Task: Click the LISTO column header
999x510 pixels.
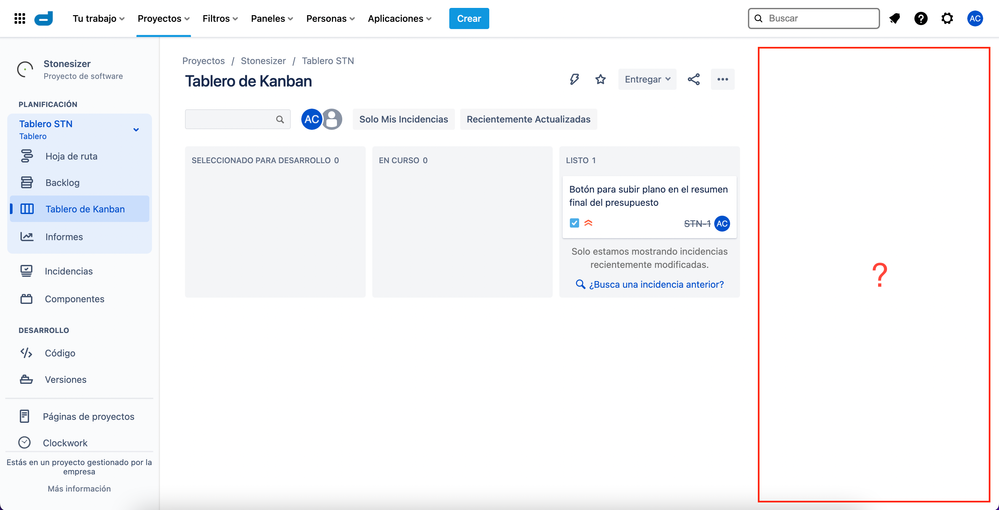Action: 580,161
